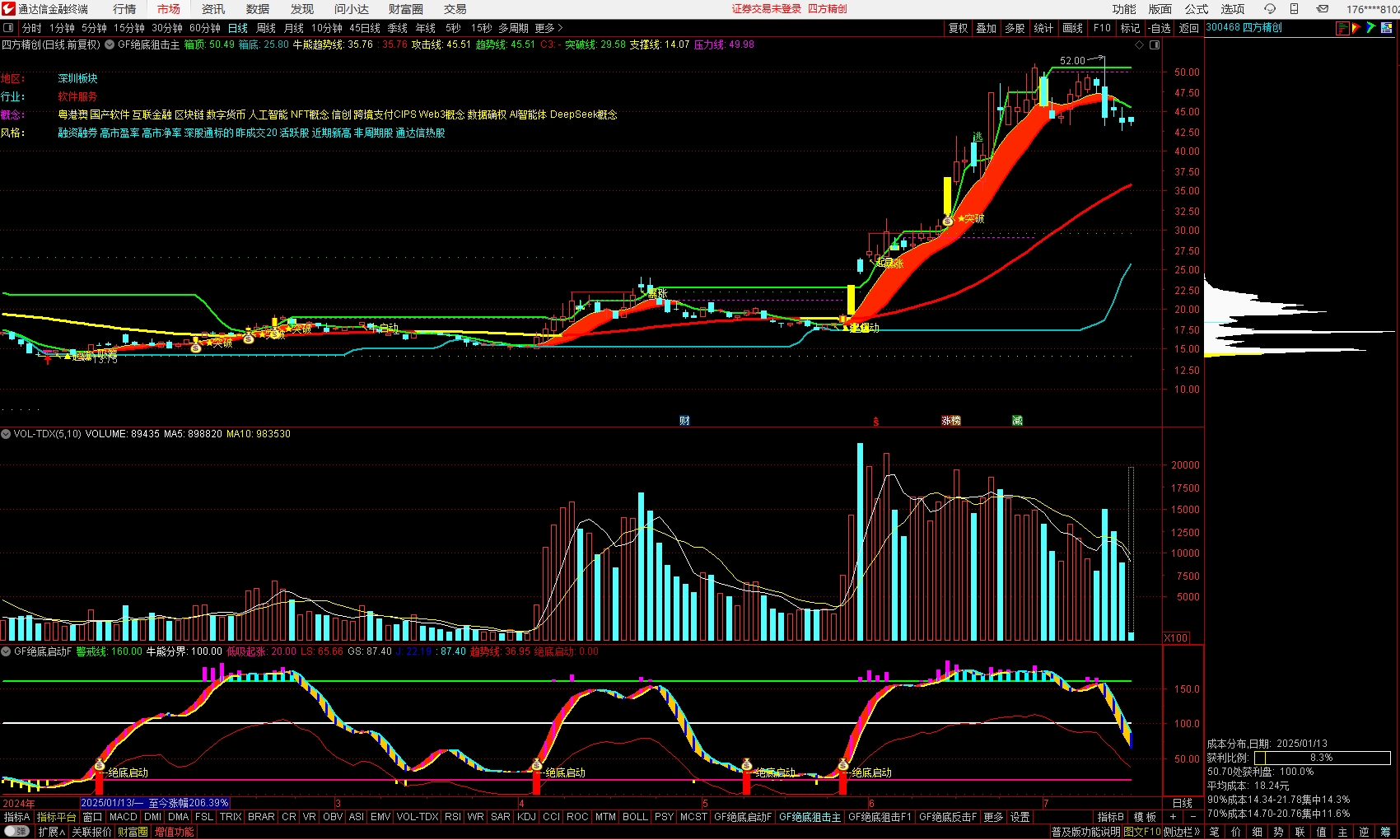This screenshot has width=1400, height=840.
Task: Click the minus zoom-out button
Action: pos(1193,817)
